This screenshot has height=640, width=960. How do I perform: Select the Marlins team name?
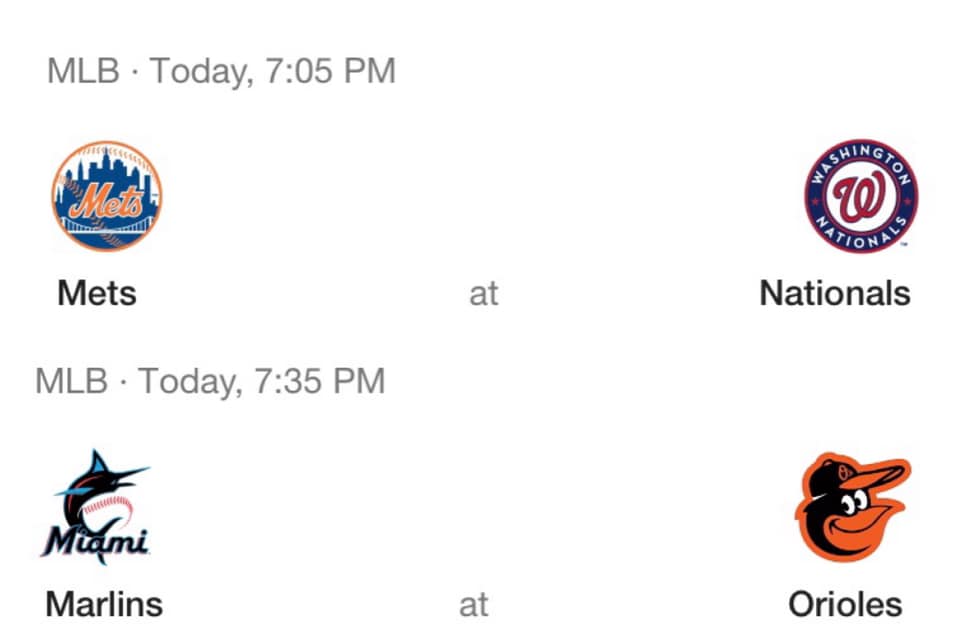tap(104, 604)
